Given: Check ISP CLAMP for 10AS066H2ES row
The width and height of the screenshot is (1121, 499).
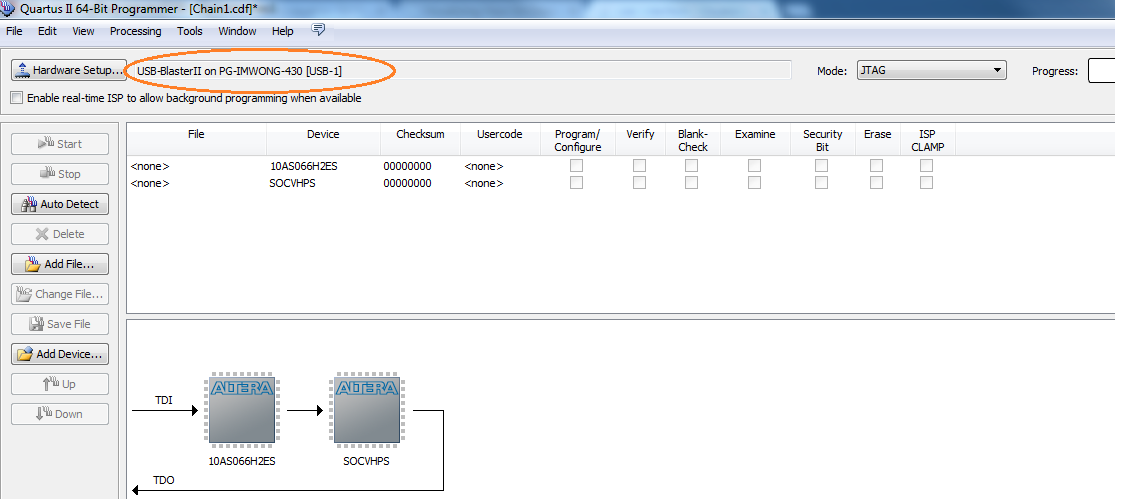Looking at the screenshot, I should tap(926, 165).
